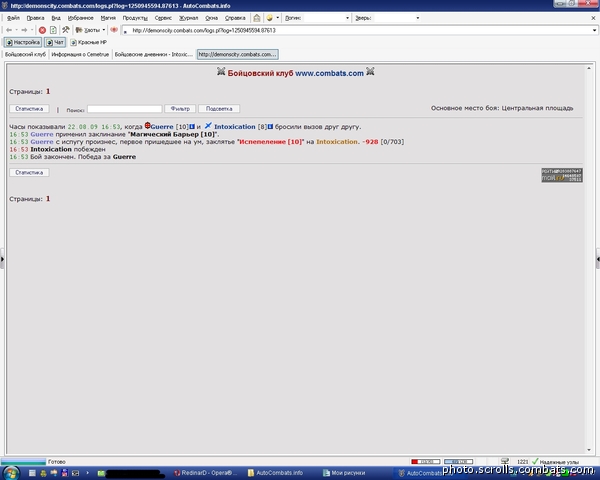The image size is (600, 480).
Task: Open the www.combats.com link
Action: click(329, 73)
